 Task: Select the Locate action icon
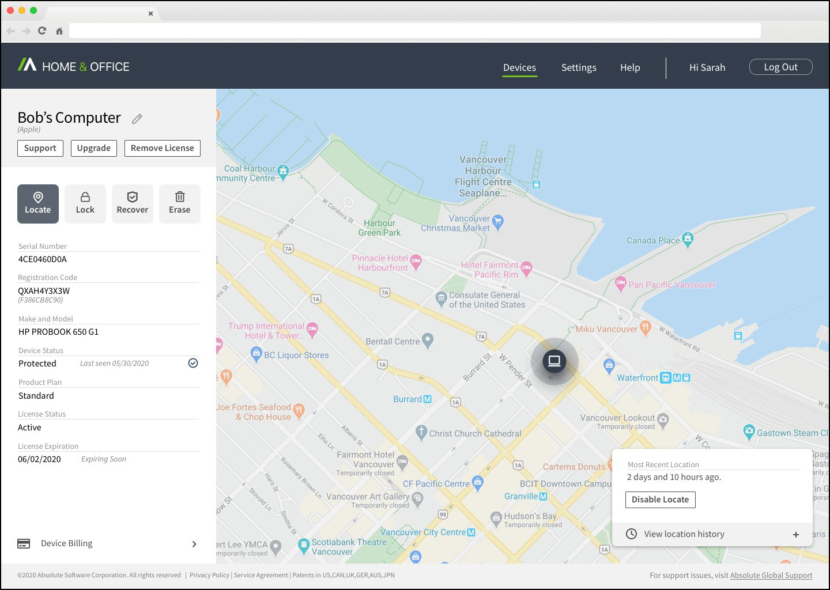[x=38, y=198]
